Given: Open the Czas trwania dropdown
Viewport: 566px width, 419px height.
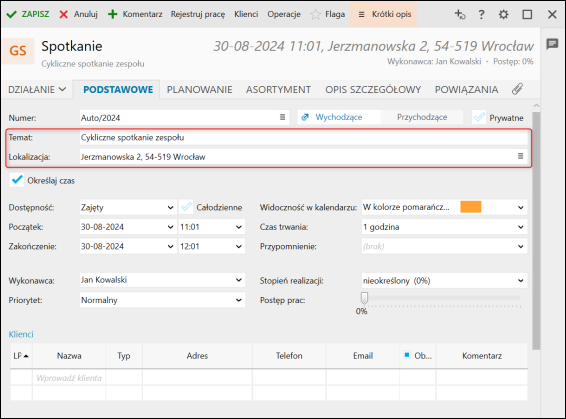Looking at the screenshot, I should [444, 227].
